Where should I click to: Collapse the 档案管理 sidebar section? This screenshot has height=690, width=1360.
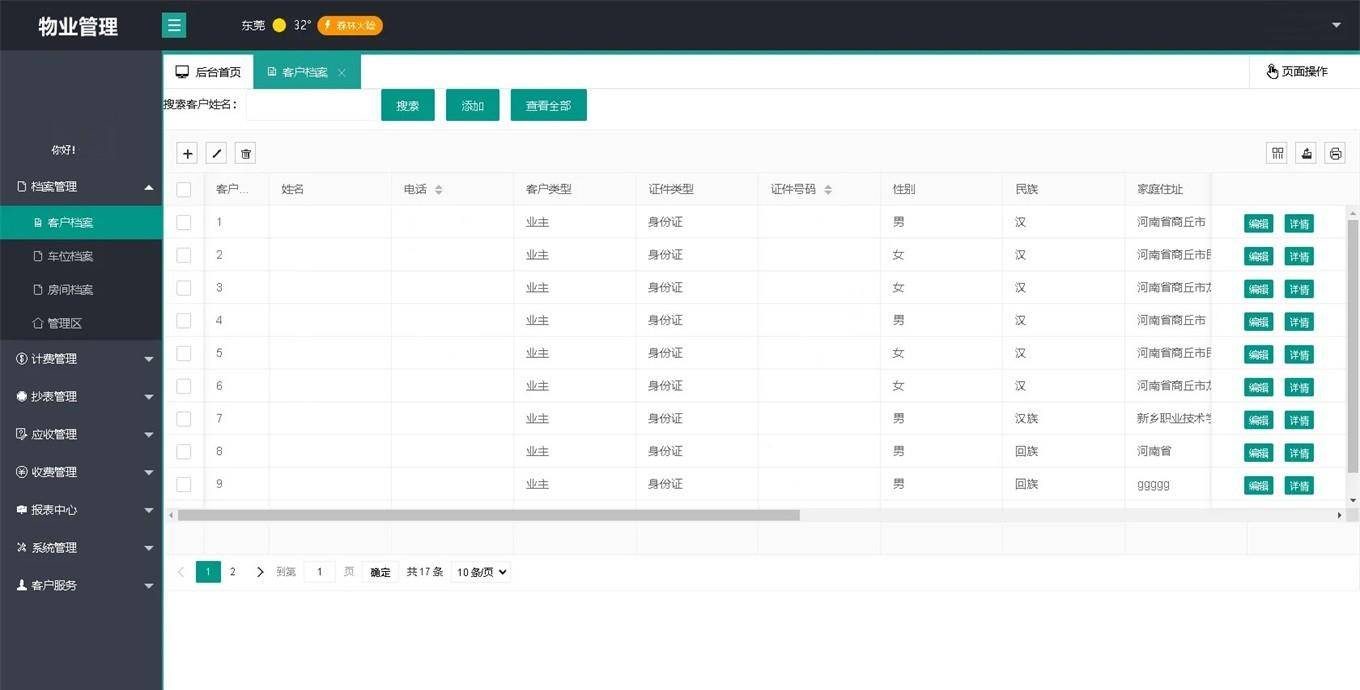pos(81,186)
